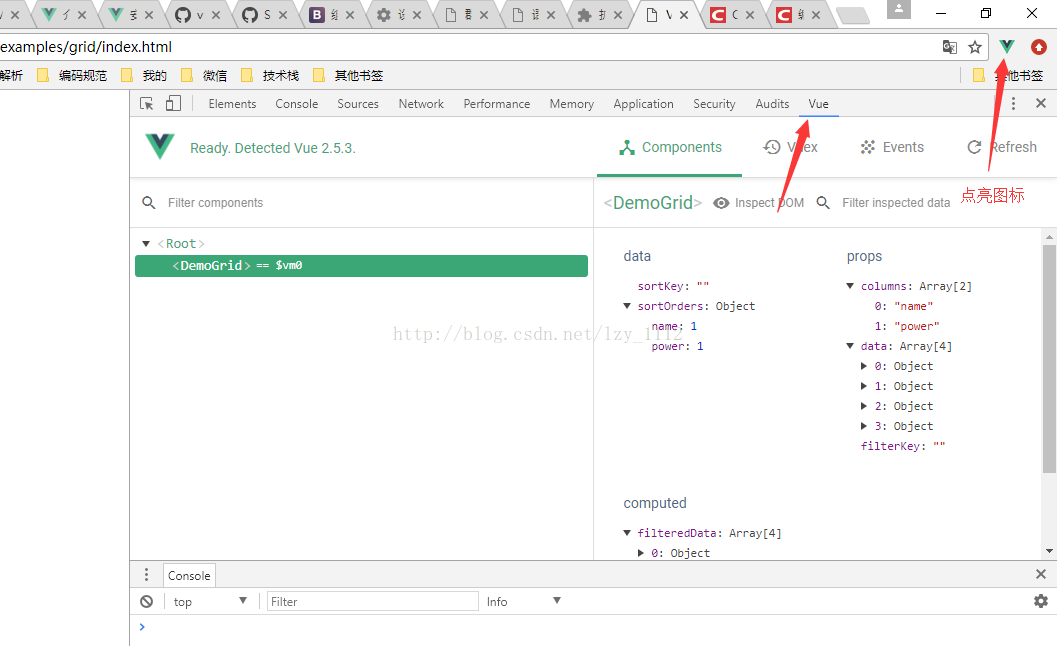Activate the inspect element picker icon
Image resolution: width=1057 pixels, height=646 pixels.
[x=146, y=103]
